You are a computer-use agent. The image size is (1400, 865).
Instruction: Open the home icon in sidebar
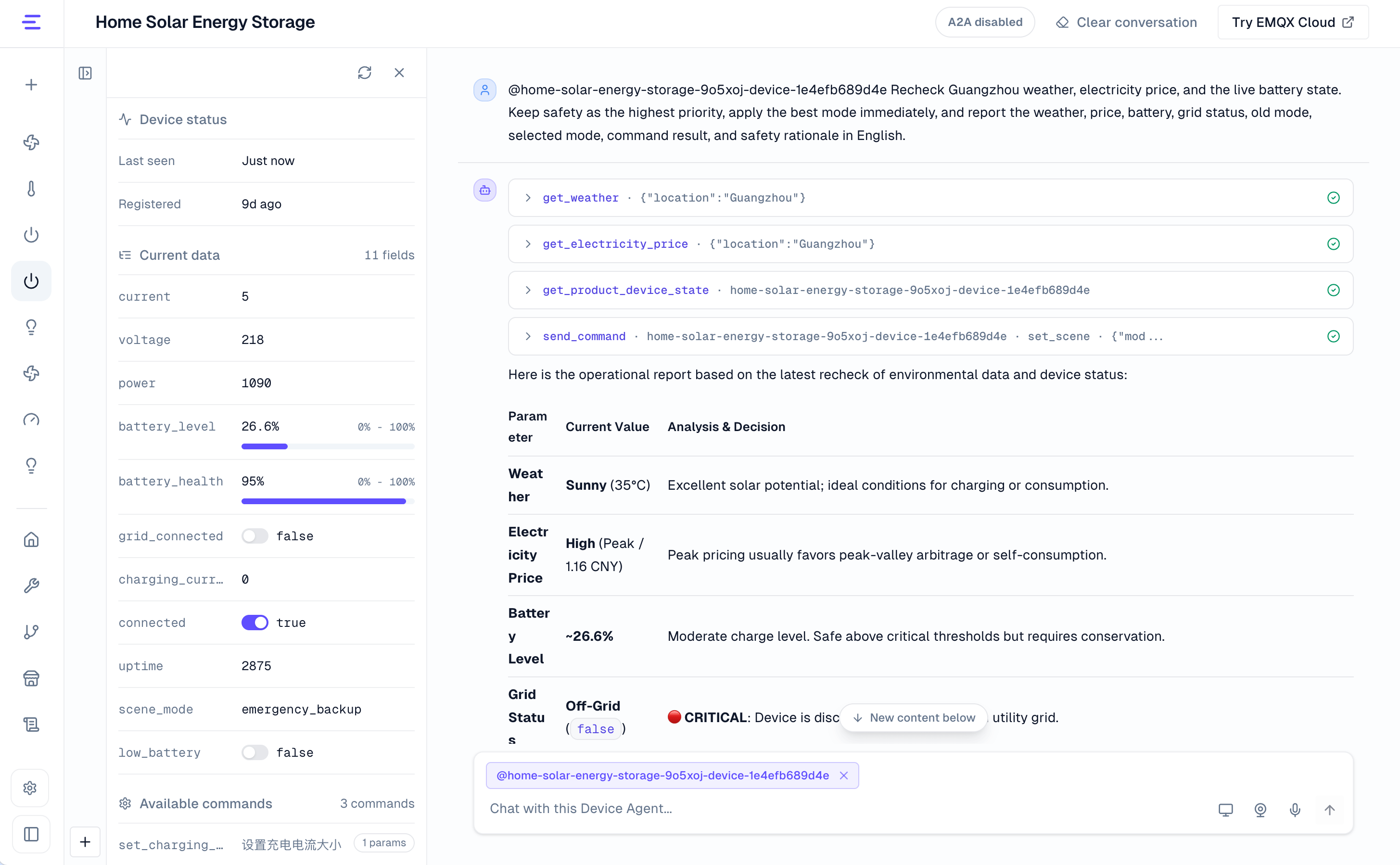(31, 539)
